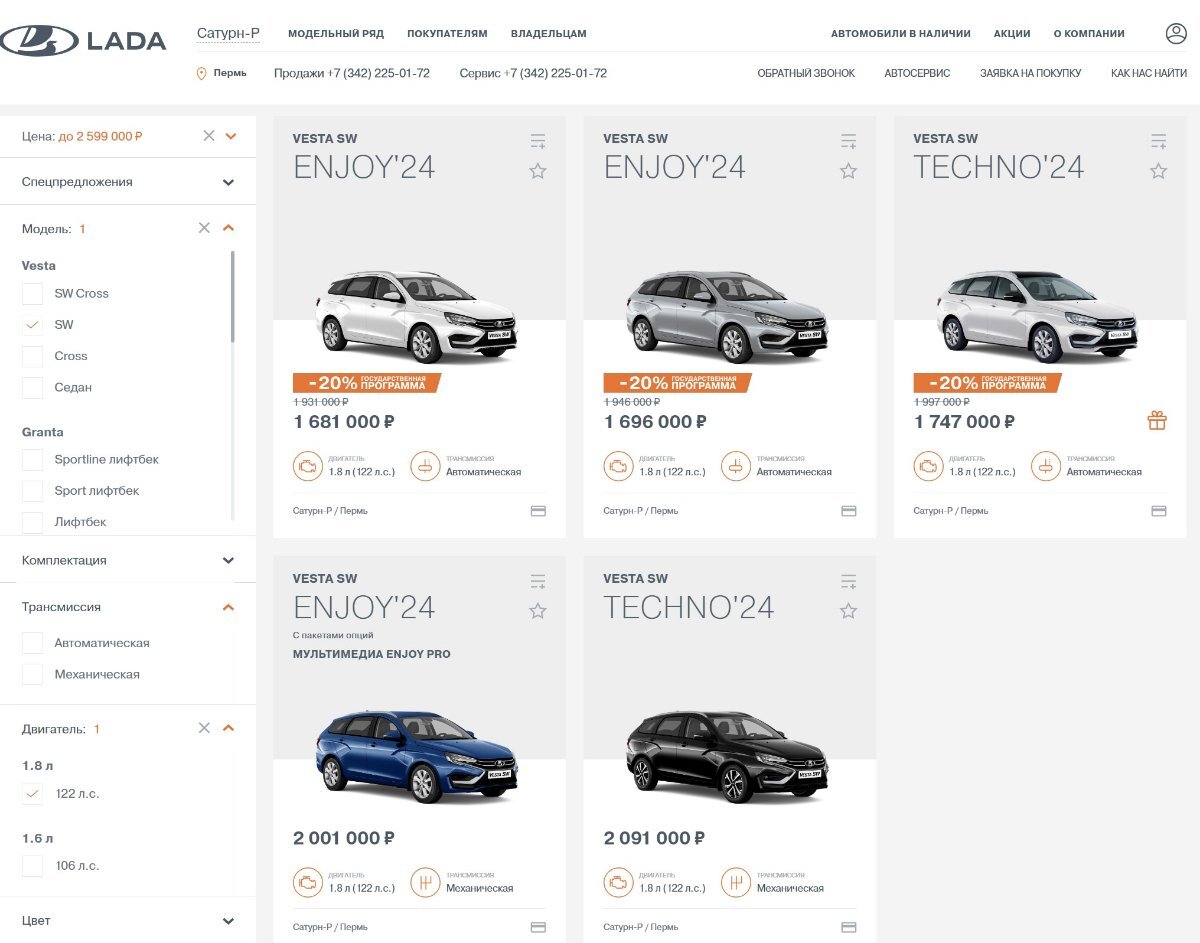Star the black 2 091 000 ₽ Techno'24

point(849,611)
